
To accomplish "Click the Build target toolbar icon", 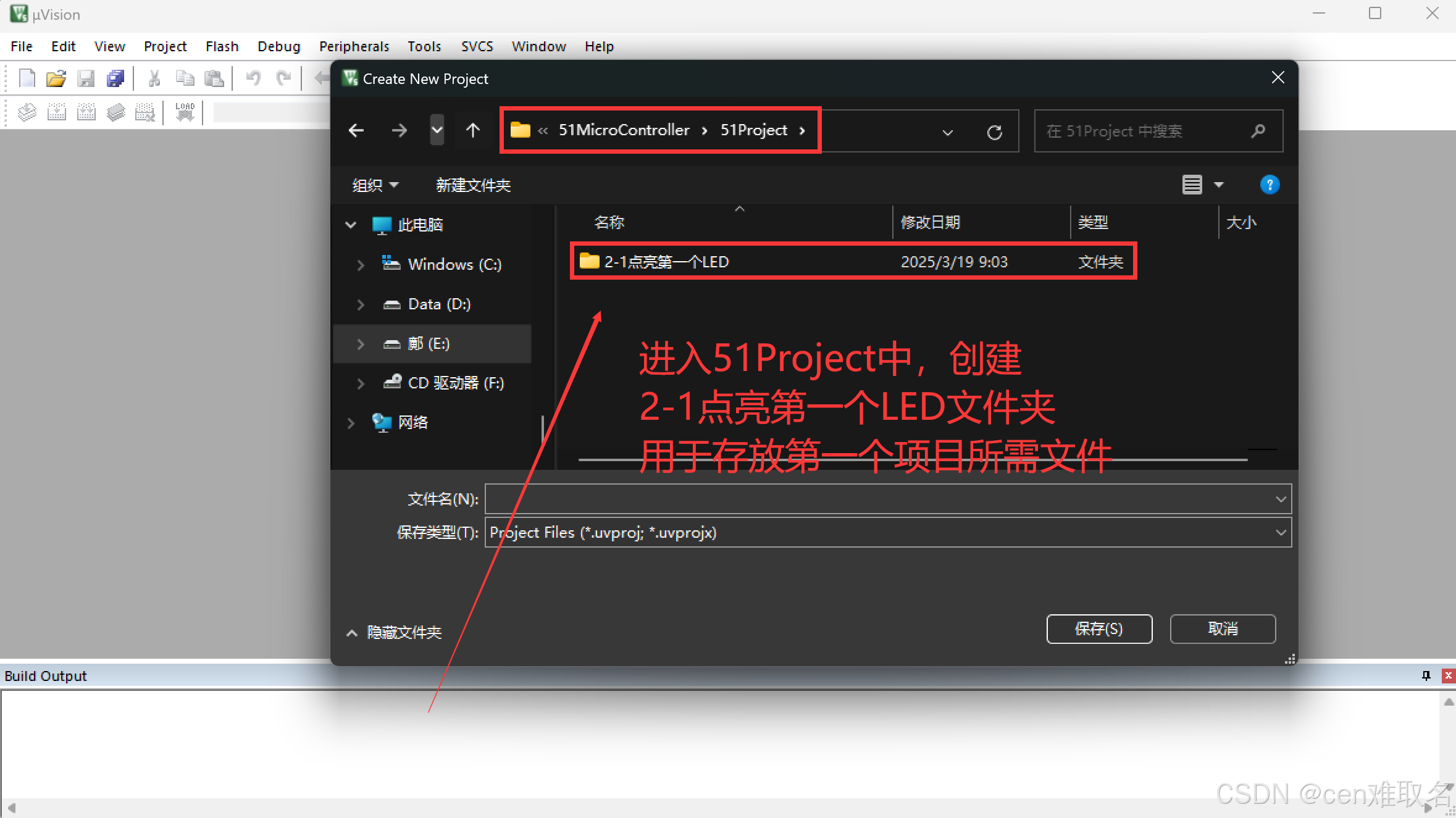I will (57, 112).
